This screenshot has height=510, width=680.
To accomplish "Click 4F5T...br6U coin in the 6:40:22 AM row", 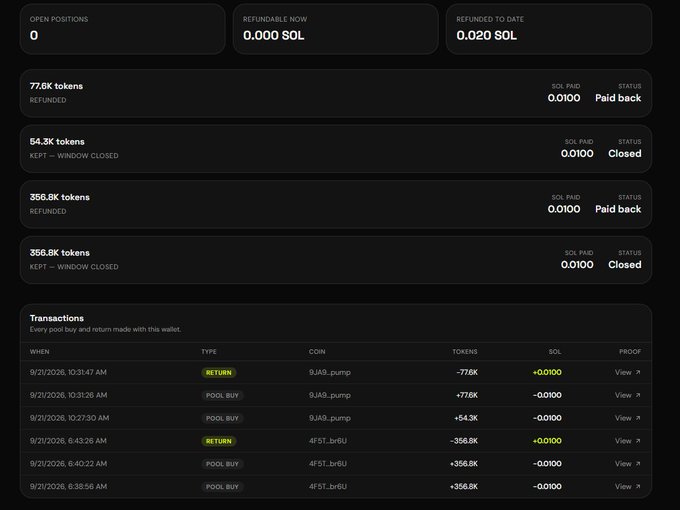I will click(x=328, y=464).
